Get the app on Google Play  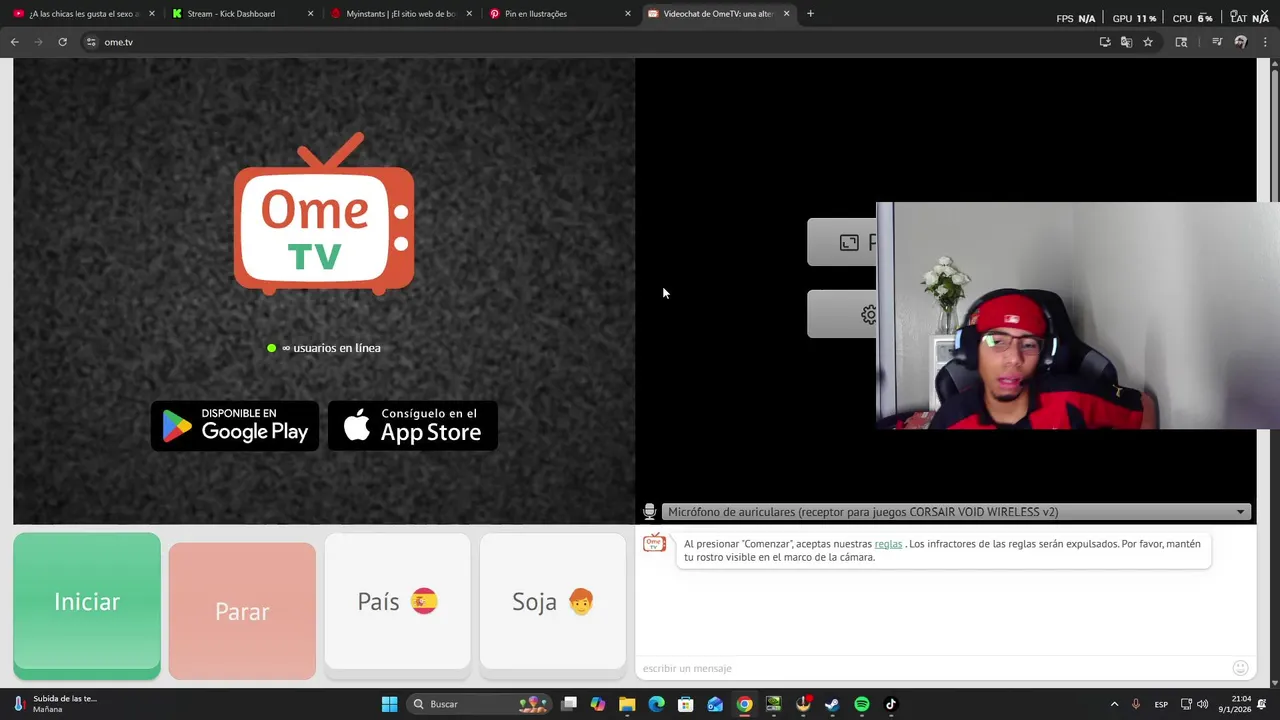[x=235, y=426]
